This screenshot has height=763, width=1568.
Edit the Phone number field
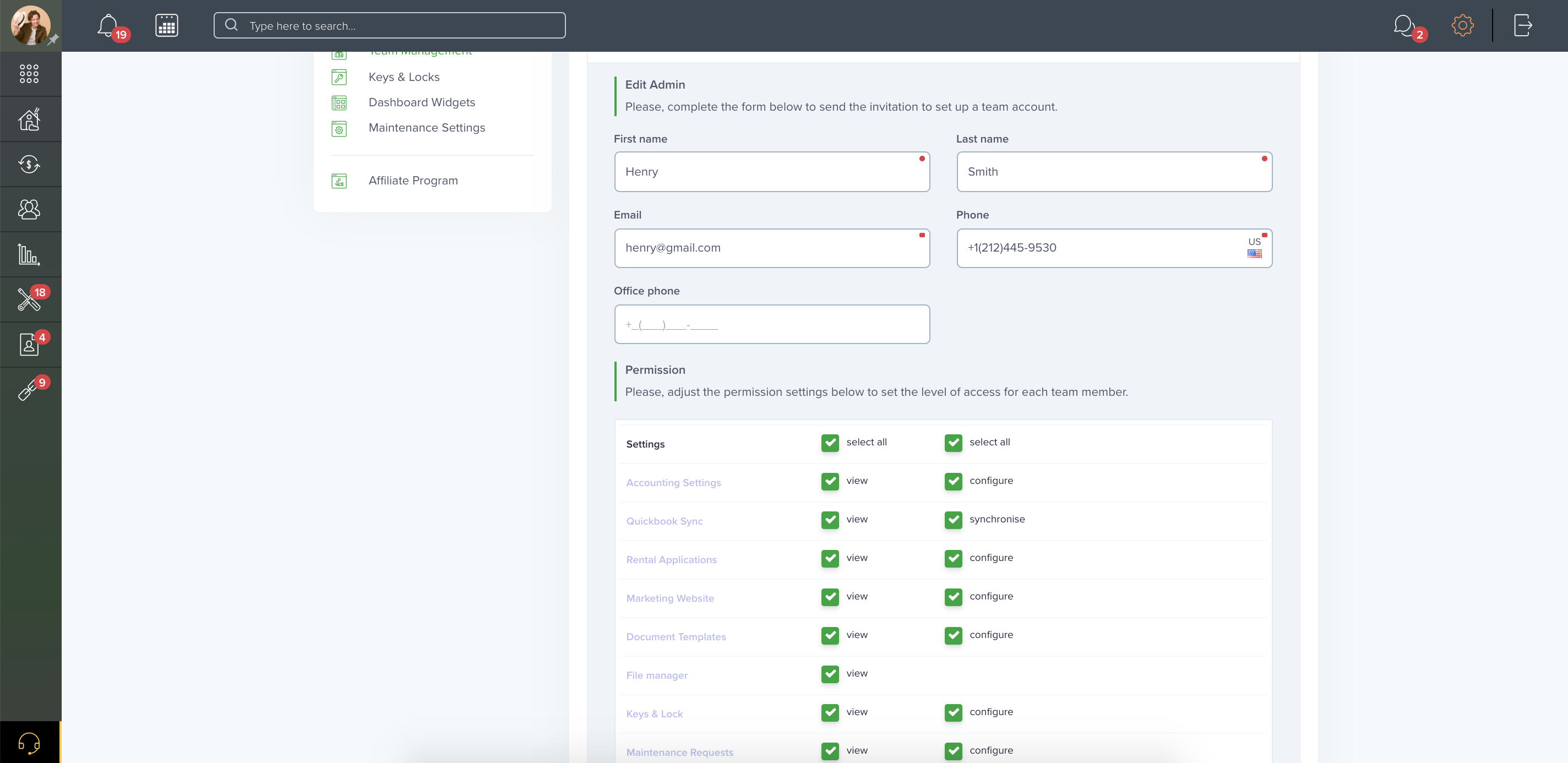click(1114, 248)
